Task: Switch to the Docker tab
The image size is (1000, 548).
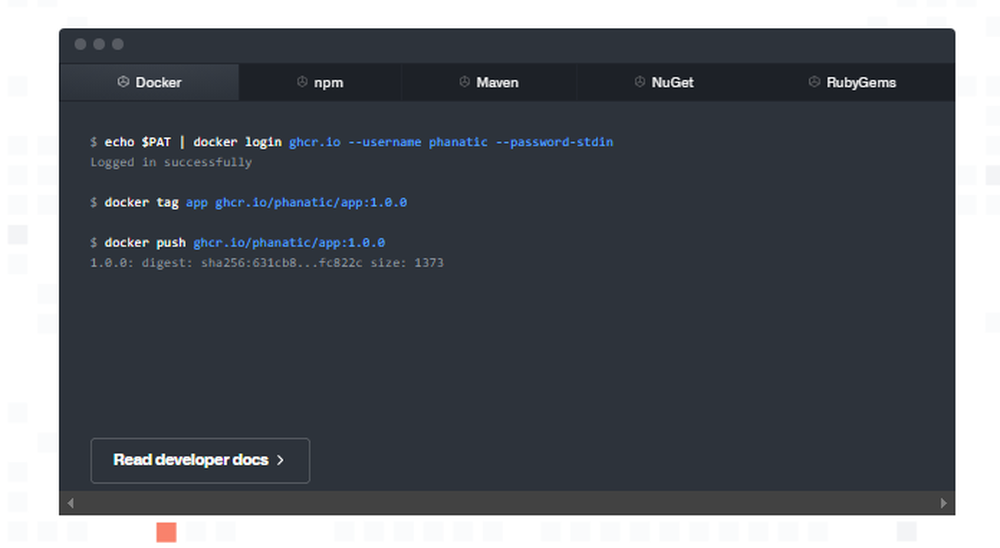Action: pyautogui.click(x=149, y=82)
